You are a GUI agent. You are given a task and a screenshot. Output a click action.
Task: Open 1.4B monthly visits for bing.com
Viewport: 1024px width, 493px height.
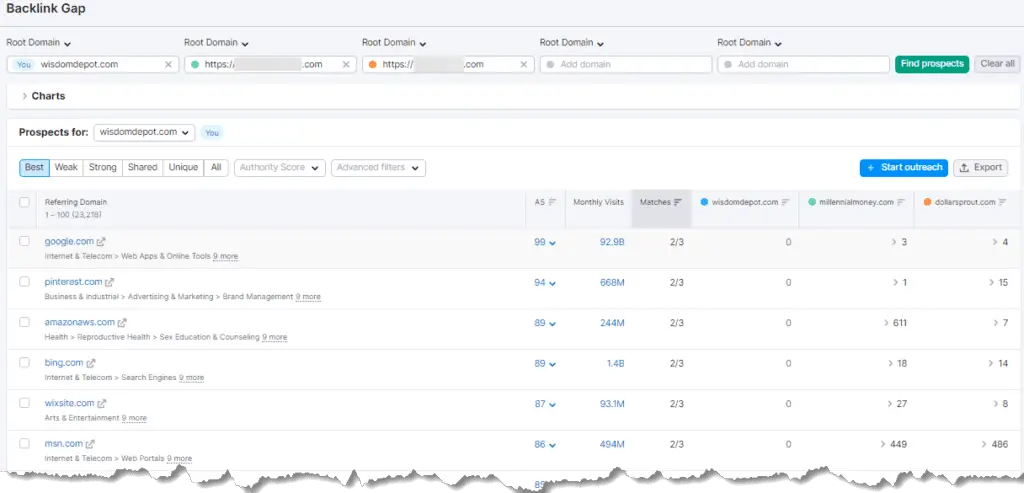[615, 364]
